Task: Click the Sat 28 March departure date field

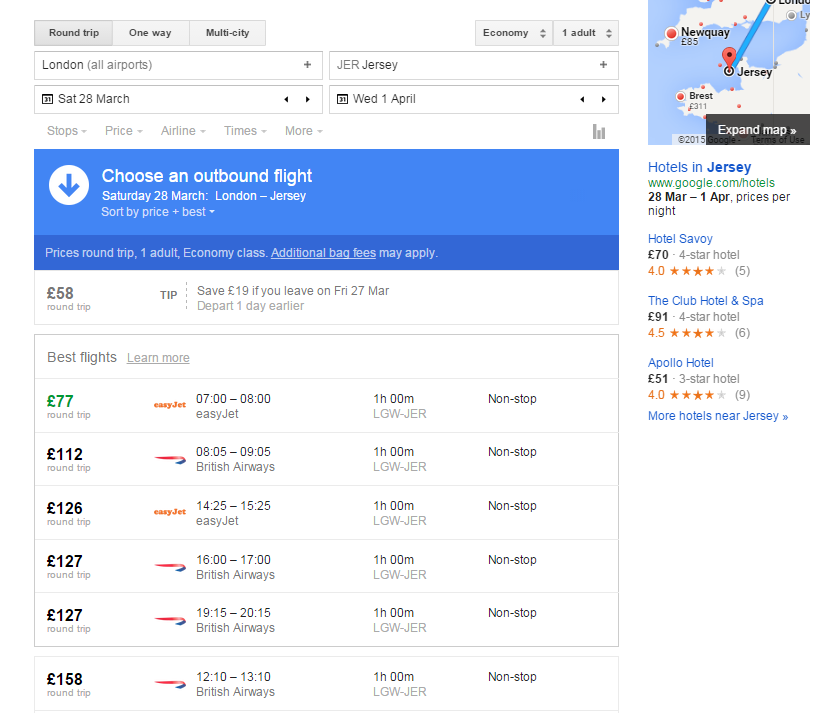Action: point(178,99)
